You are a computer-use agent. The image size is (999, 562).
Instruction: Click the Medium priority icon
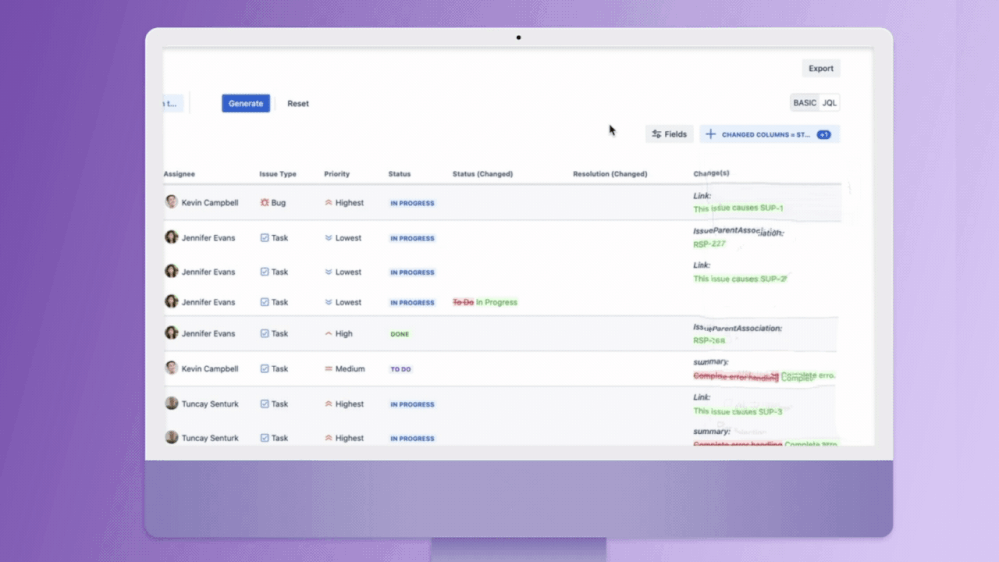point(328,368)
